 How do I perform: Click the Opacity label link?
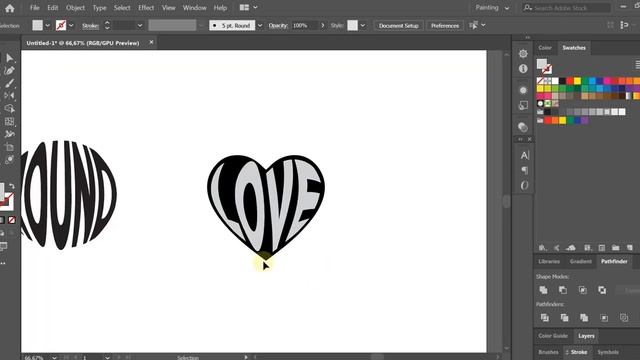pos(278,25)
